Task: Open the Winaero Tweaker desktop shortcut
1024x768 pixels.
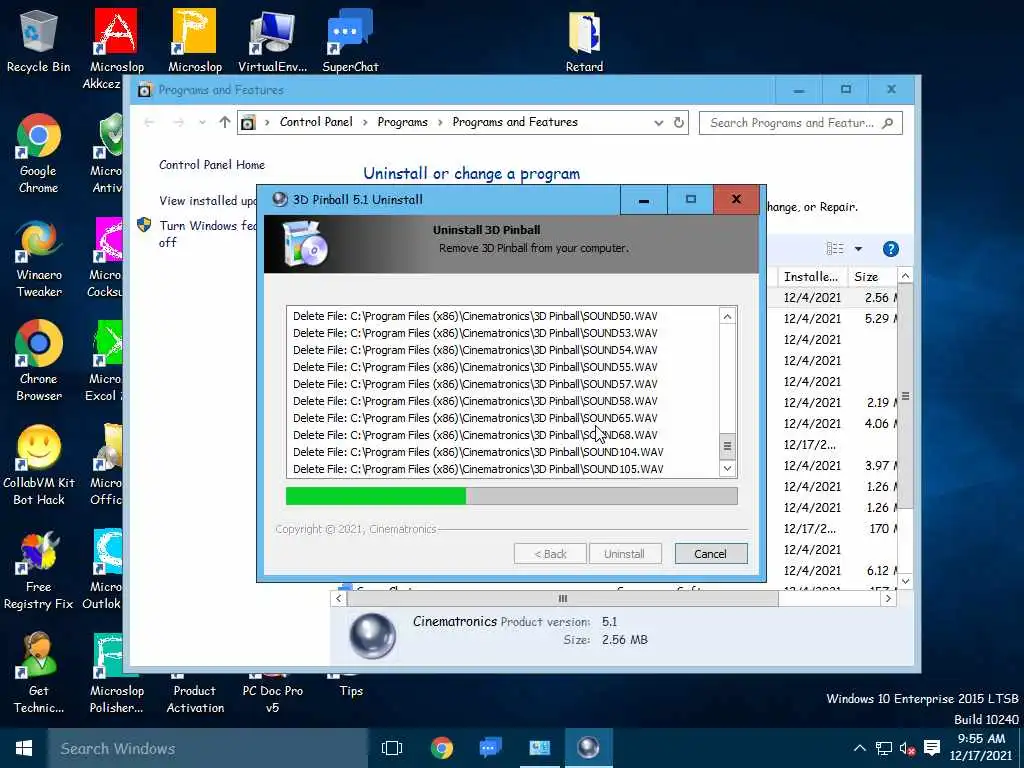Action: click(39, 259)
